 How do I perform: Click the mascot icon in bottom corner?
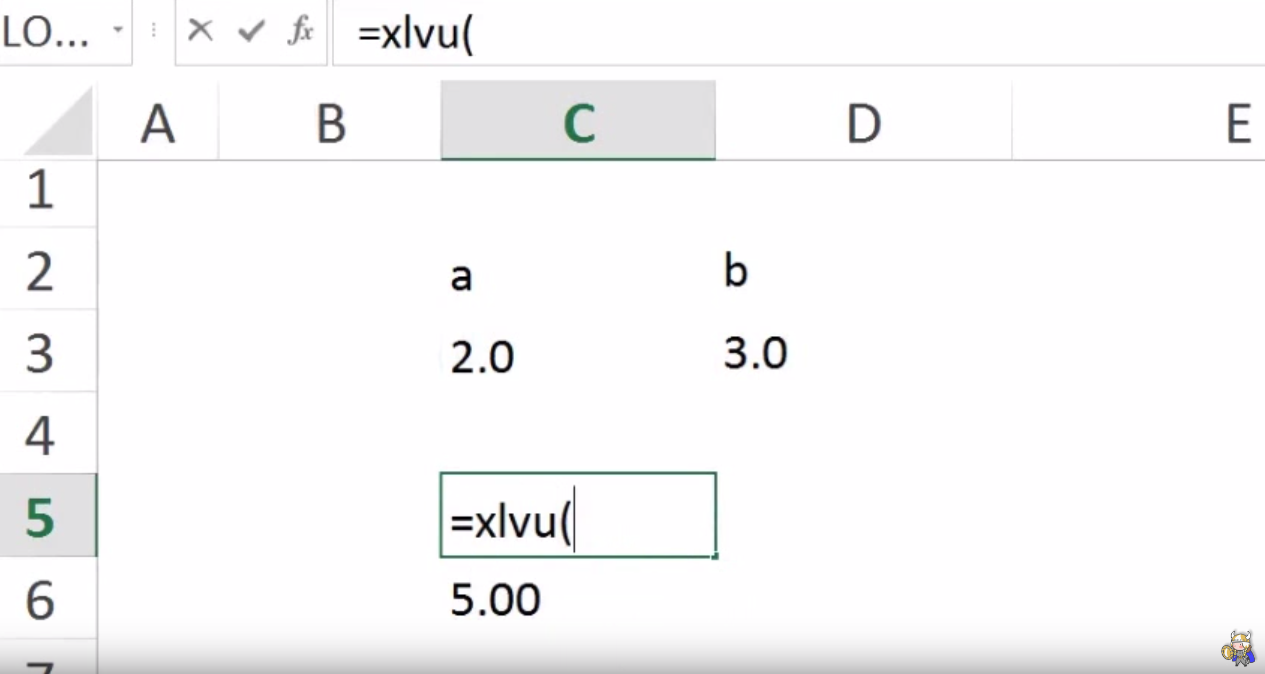coord(1237,648)
